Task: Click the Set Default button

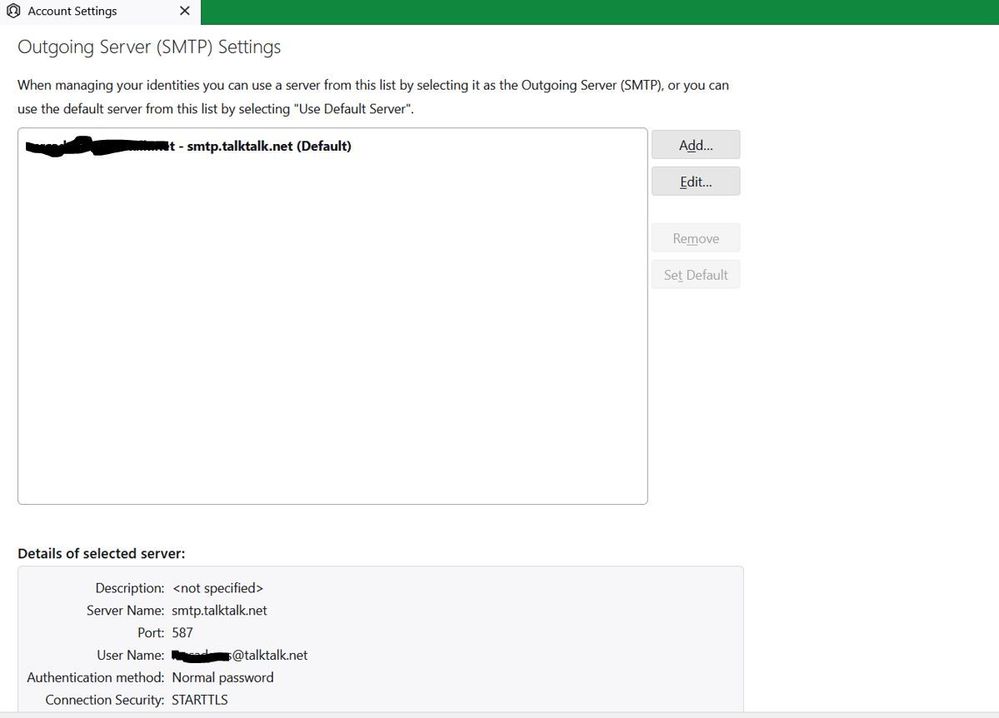Action: coord(695,274)
